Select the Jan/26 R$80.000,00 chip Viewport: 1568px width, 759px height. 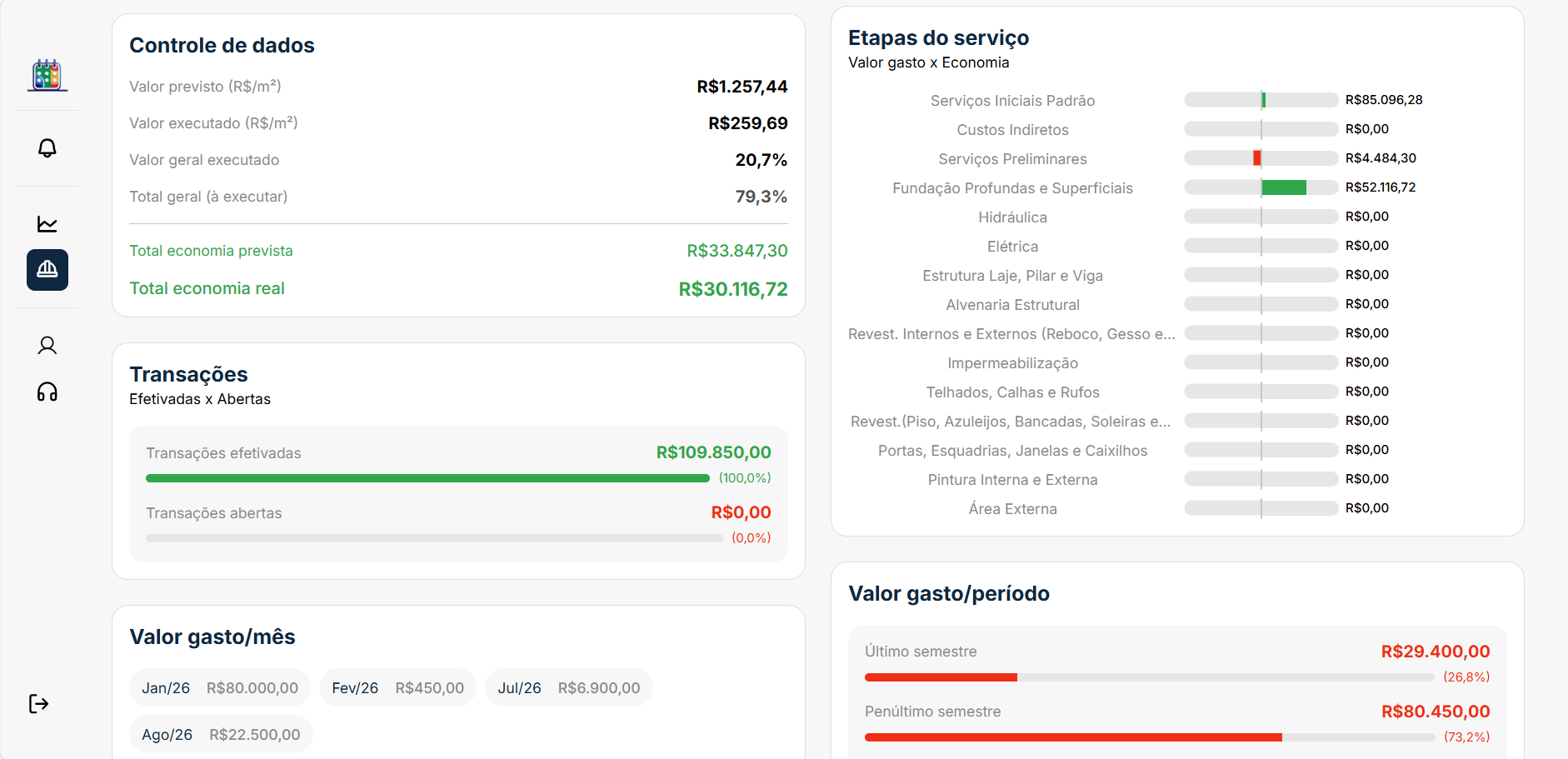pyautogui.click(x=220, y=688)
